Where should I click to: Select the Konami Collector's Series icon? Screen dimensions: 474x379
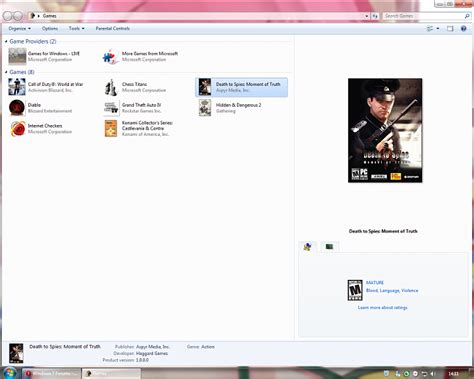(111, 128)
